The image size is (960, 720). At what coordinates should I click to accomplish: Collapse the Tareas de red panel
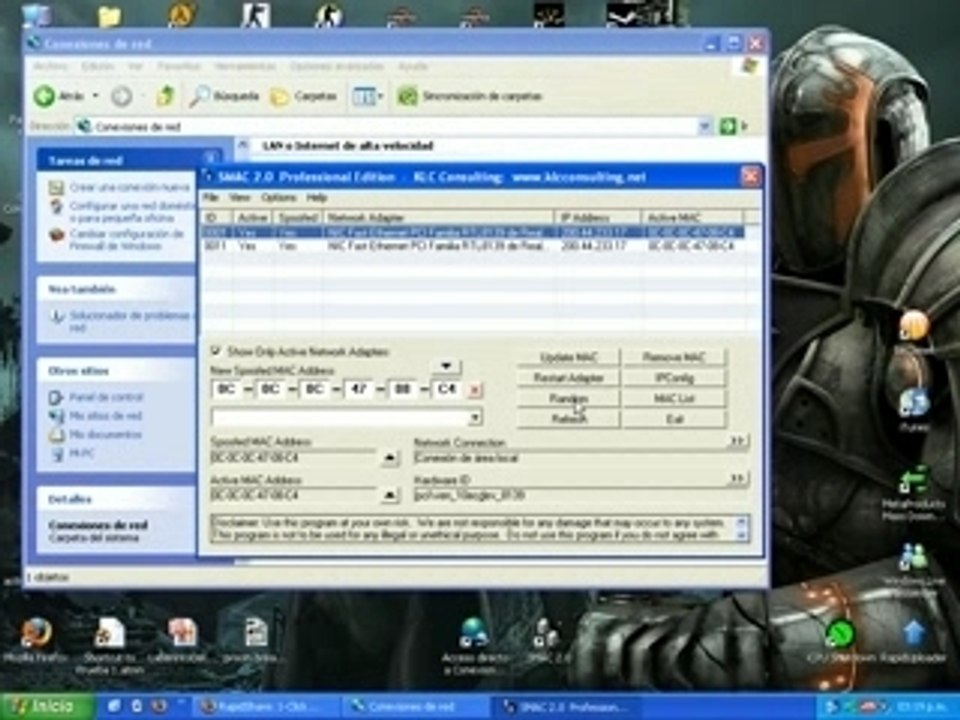pos(211,160)
